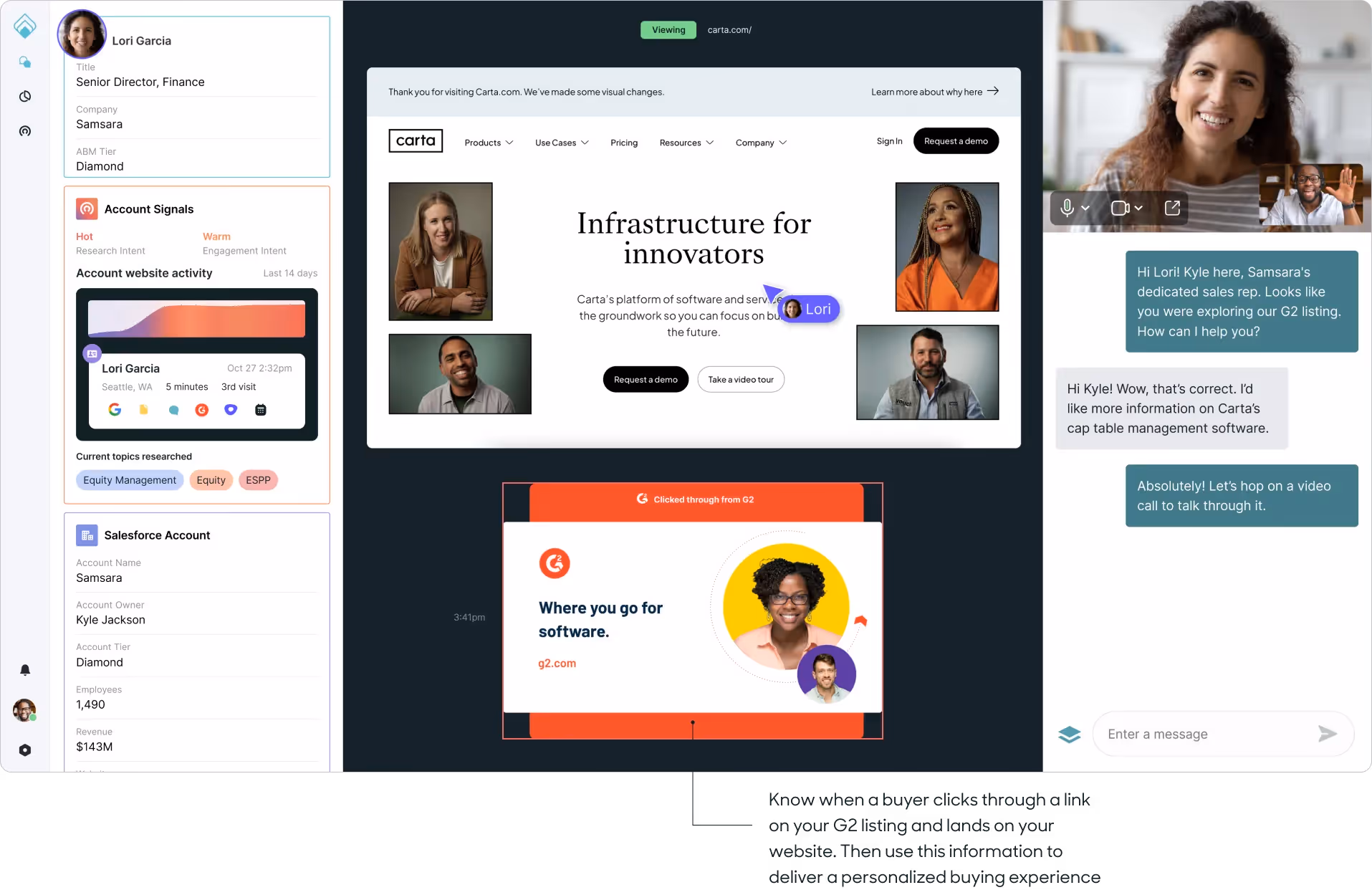Click the user avatar in the sidebar
Image resolution: width=1372 pixels, height=890 pixels.
point(25,710)
